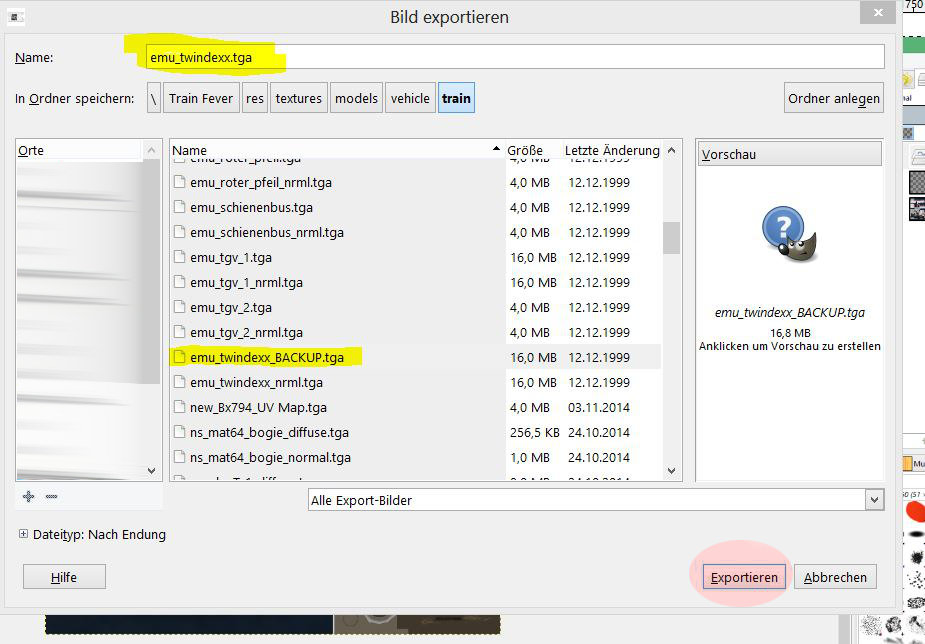
Task: Click file icon of new_Bx794_UV Map.tga
Action: [x=179, y=407]
